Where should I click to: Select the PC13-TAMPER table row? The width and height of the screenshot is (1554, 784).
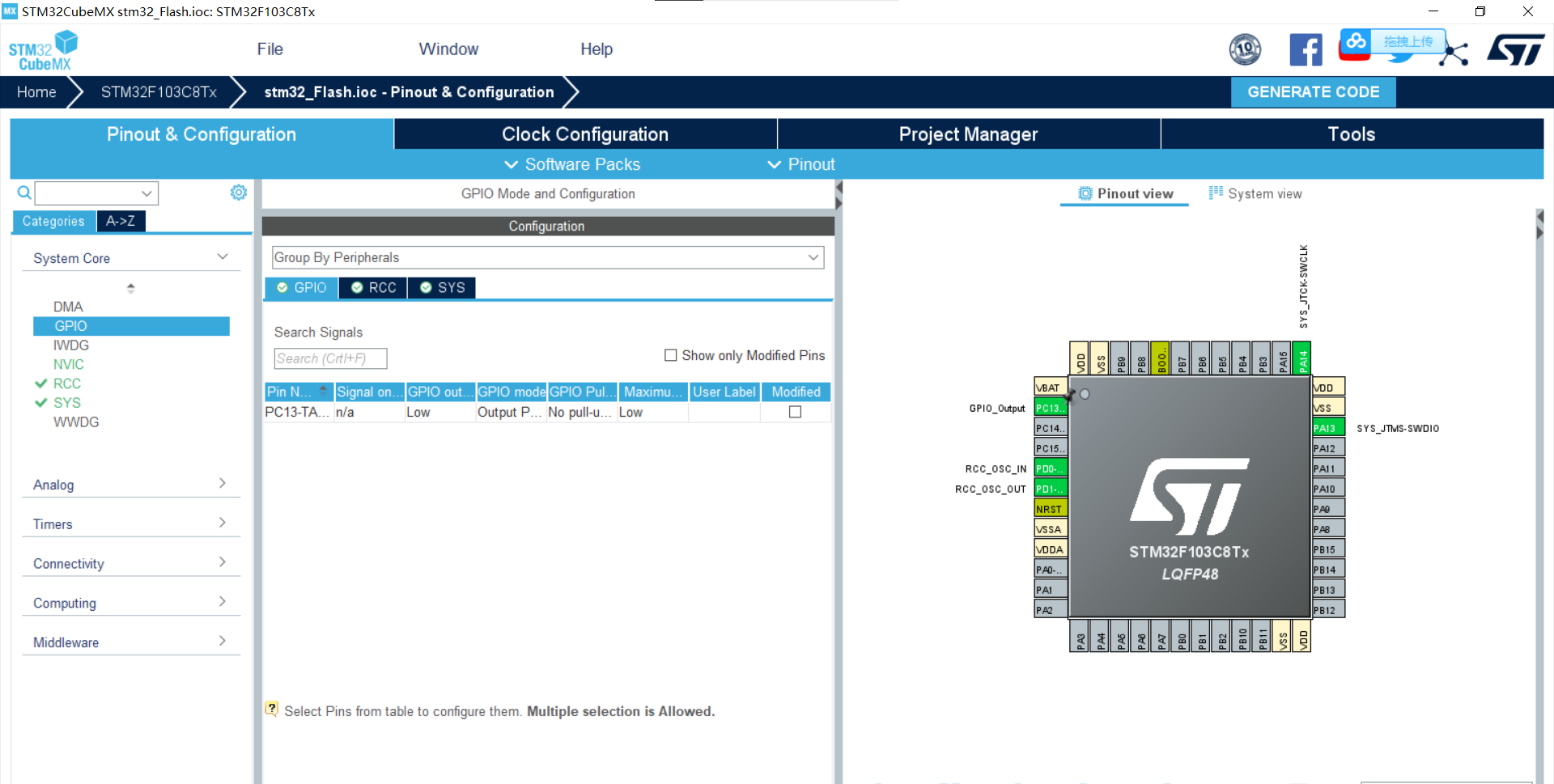point(547,412)
